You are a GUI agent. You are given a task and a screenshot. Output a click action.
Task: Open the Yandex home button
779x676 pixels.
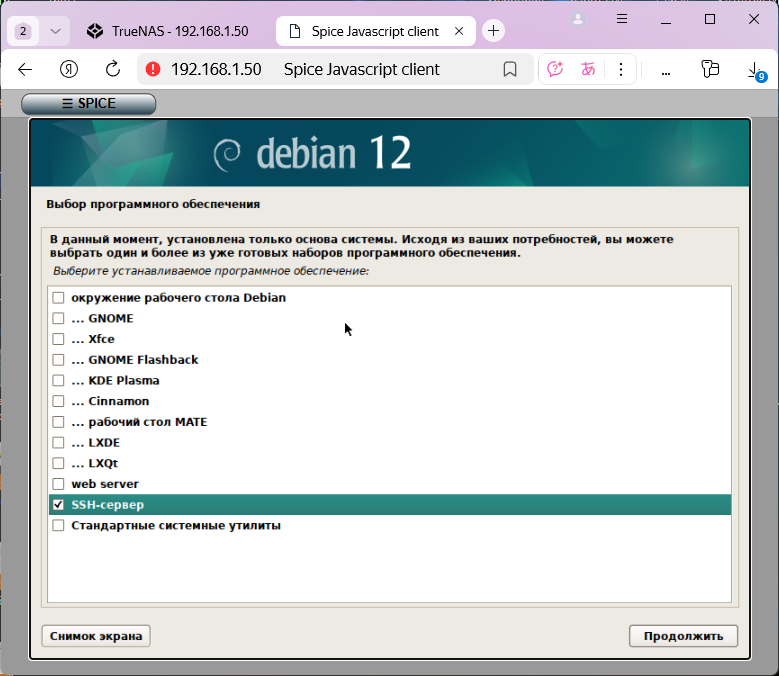pos(69,70)
